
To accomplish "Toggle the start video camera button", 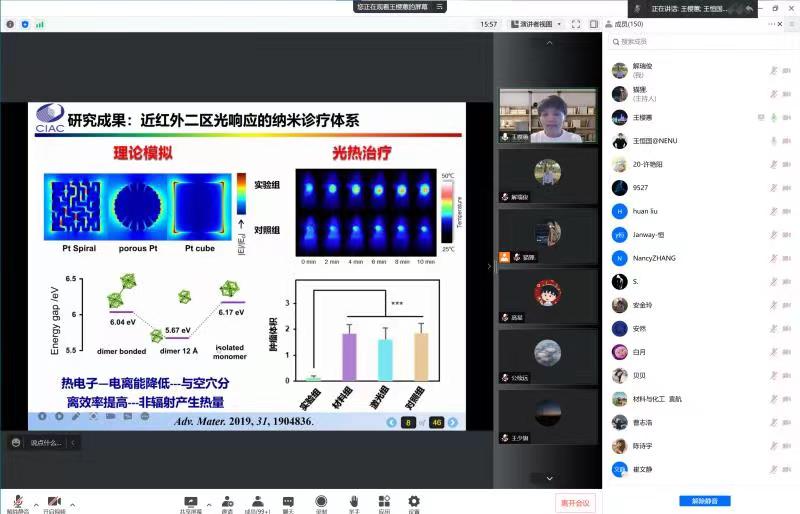I will (x=54, y=501).
